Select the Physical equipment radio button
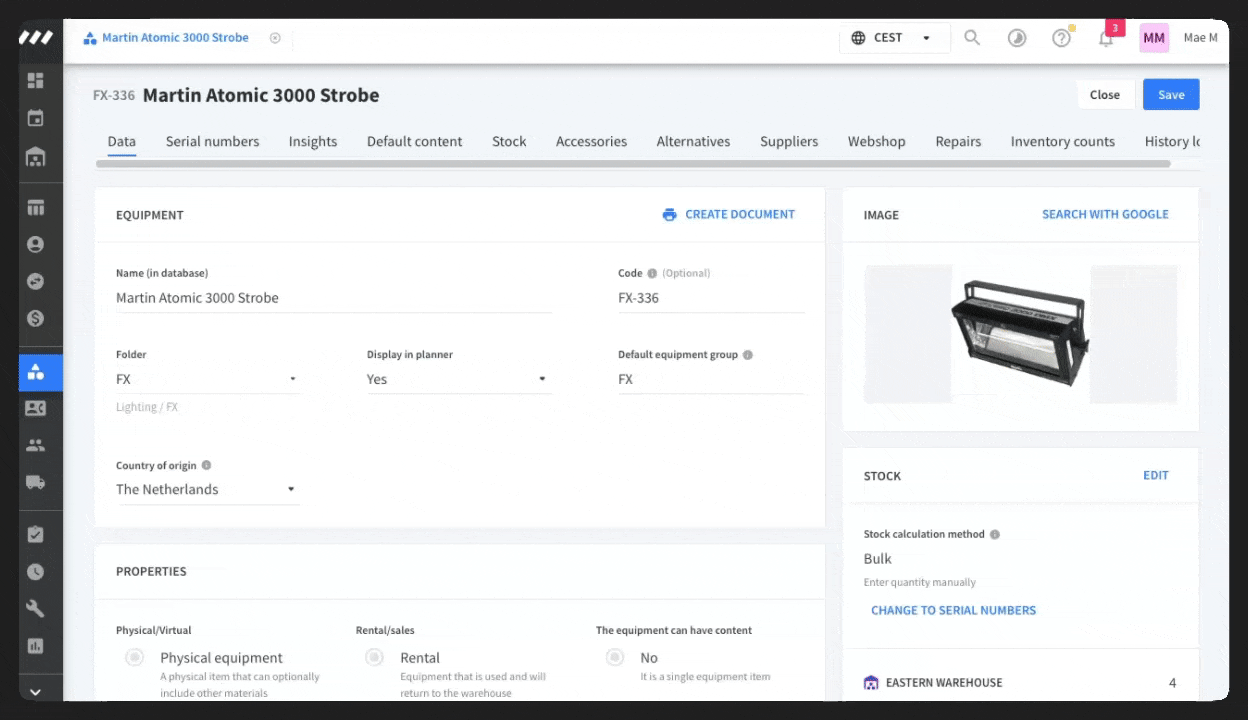The width and height of the screenshot is (1248, 720). click(135, 657)
